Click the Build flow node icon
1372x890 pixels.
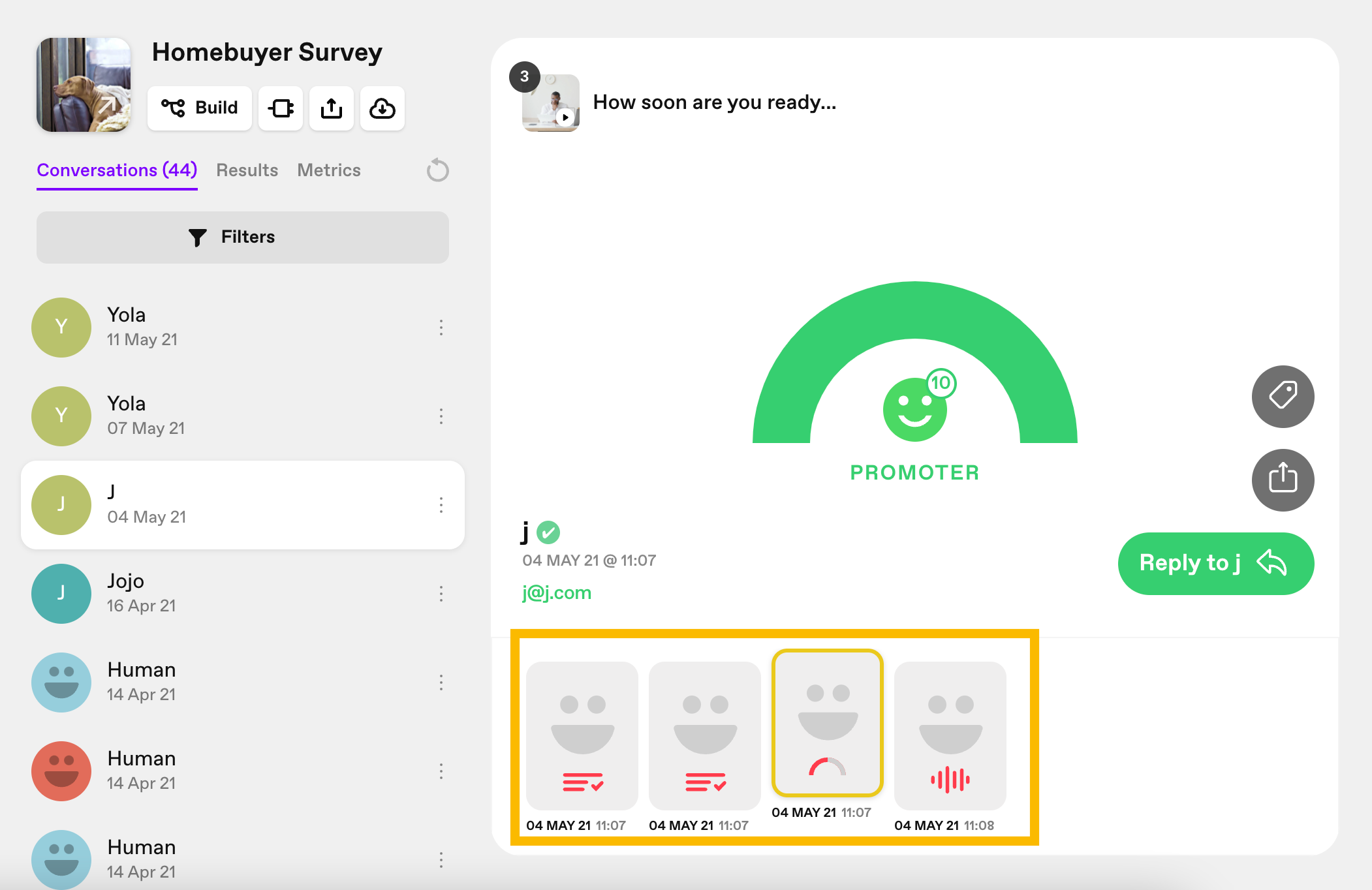point(174,108)
